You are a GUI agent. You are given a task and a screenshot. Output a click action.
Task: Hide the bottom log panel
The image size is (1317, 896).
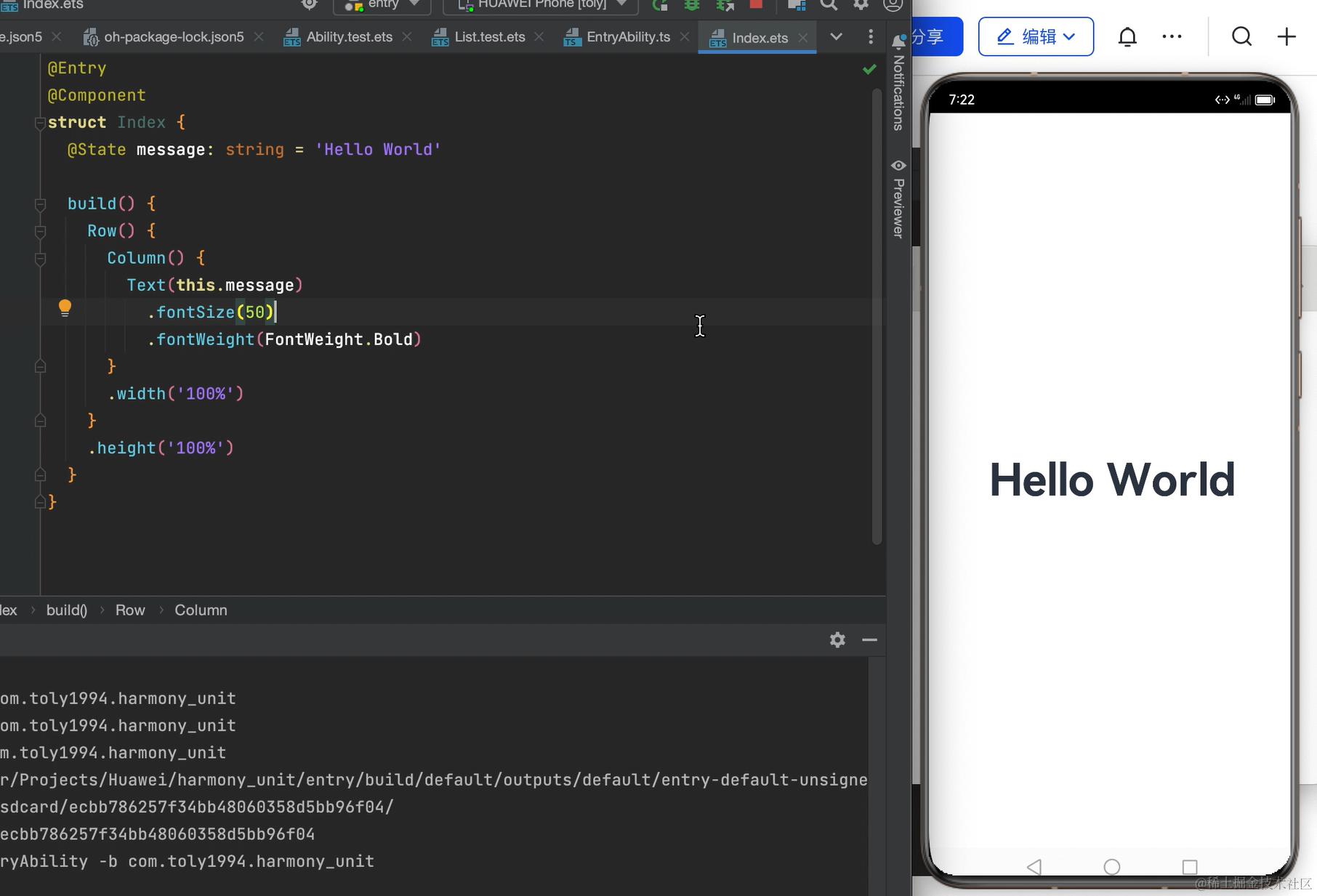[x=869, y=639]
